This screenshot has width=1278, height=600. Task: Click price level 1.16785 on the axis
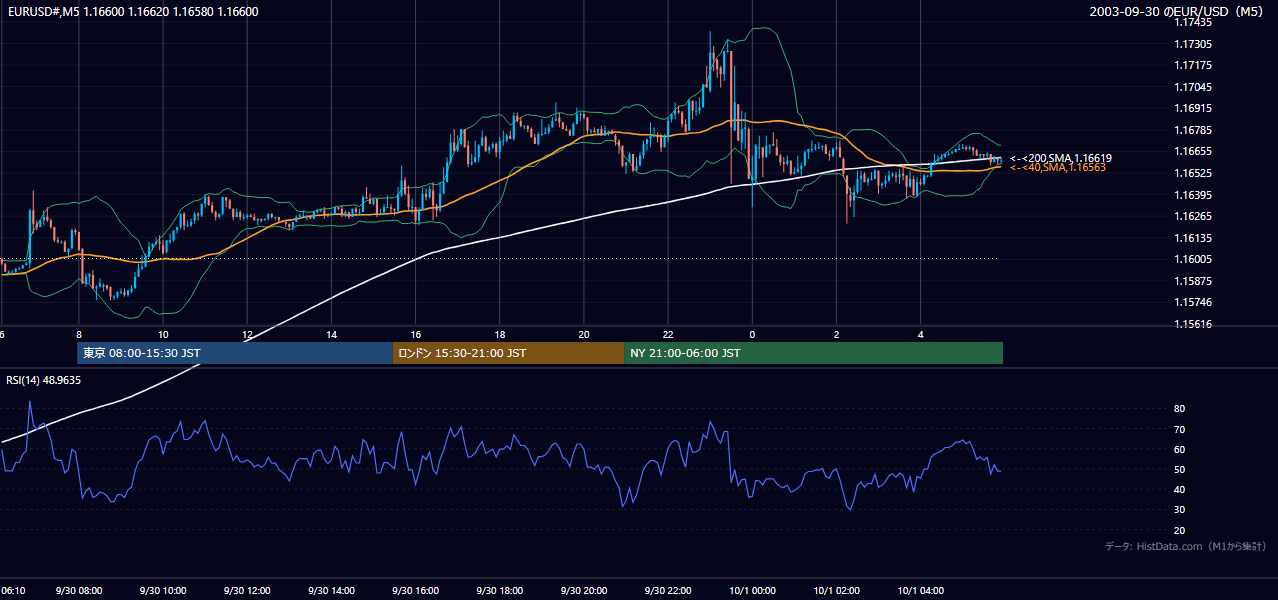point(1192,130)
